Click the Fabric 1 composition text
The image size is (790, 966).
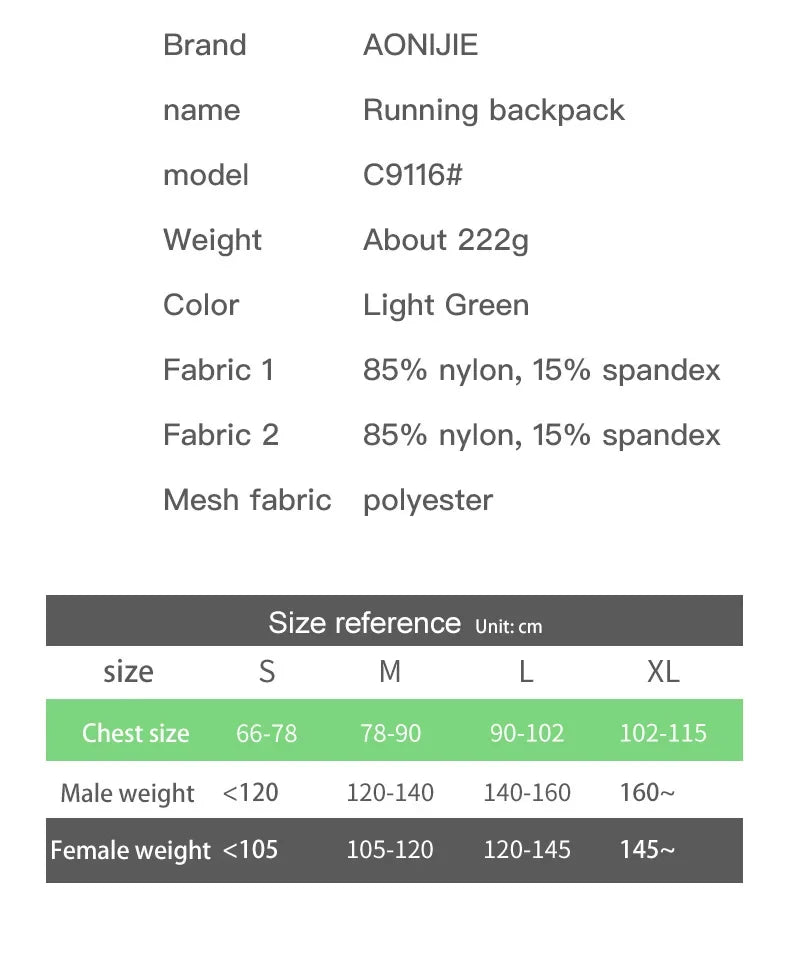[x=541, y=370]
